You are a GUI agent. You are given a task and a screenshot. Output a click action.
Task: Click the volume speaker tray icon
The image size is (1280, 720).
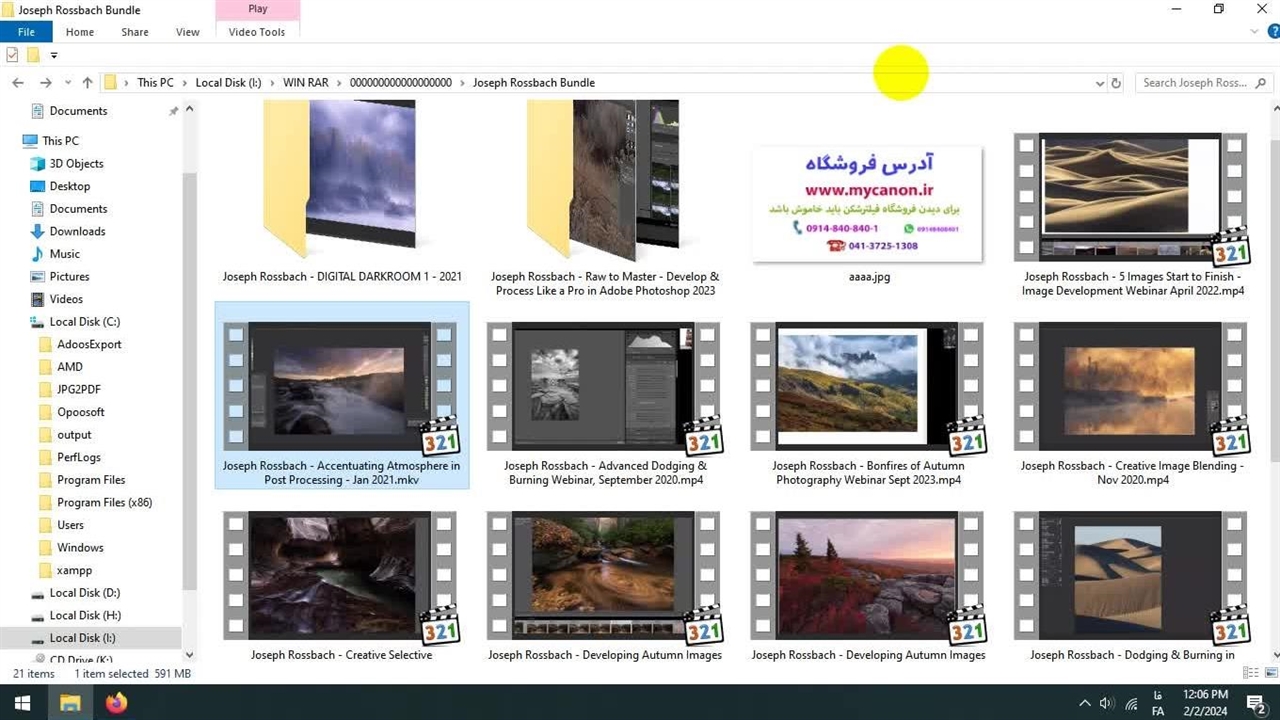tap(1107, 703)
